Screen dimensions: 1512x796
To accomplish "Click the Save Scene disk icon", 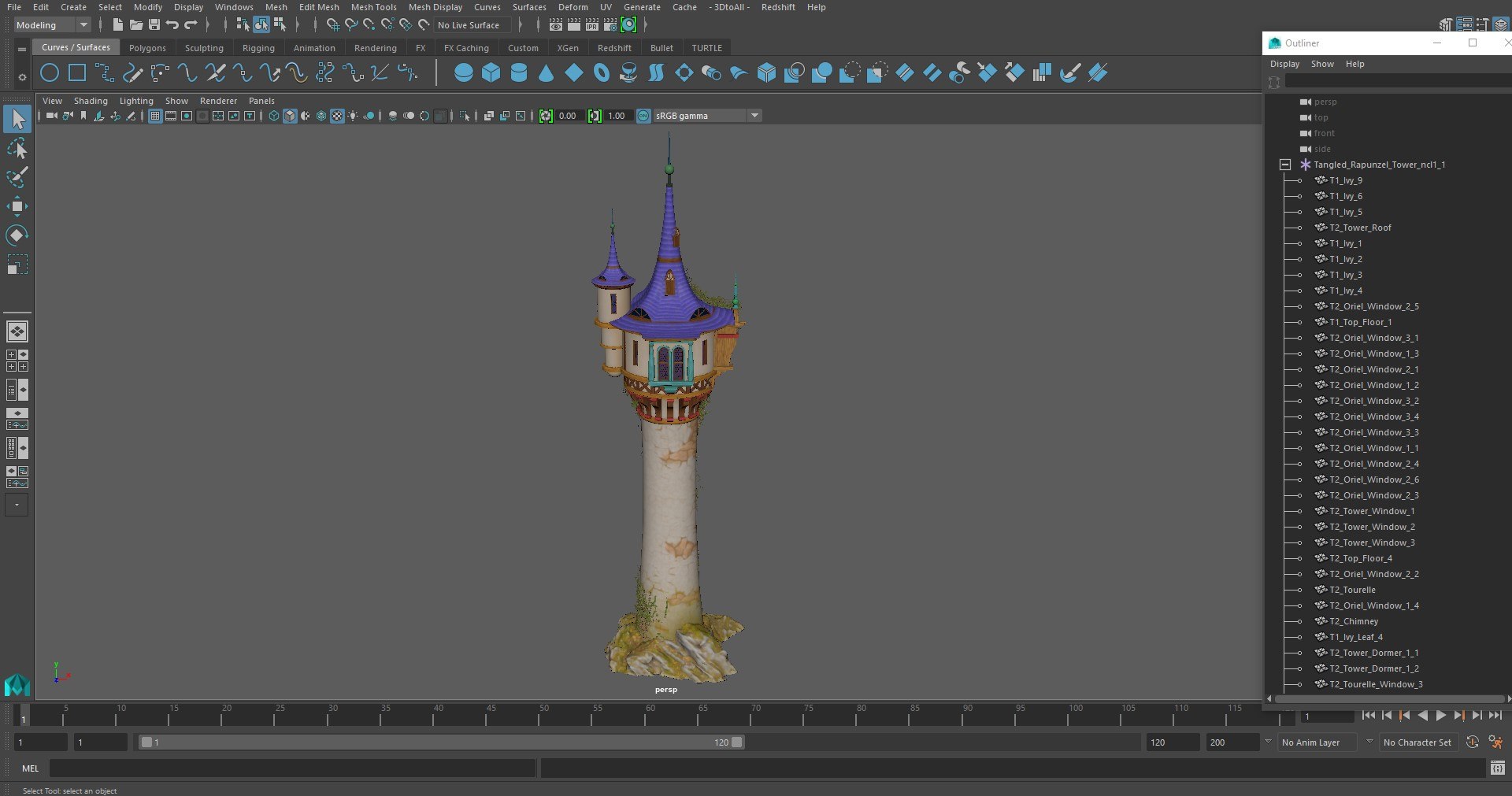I will pos(154,25).
